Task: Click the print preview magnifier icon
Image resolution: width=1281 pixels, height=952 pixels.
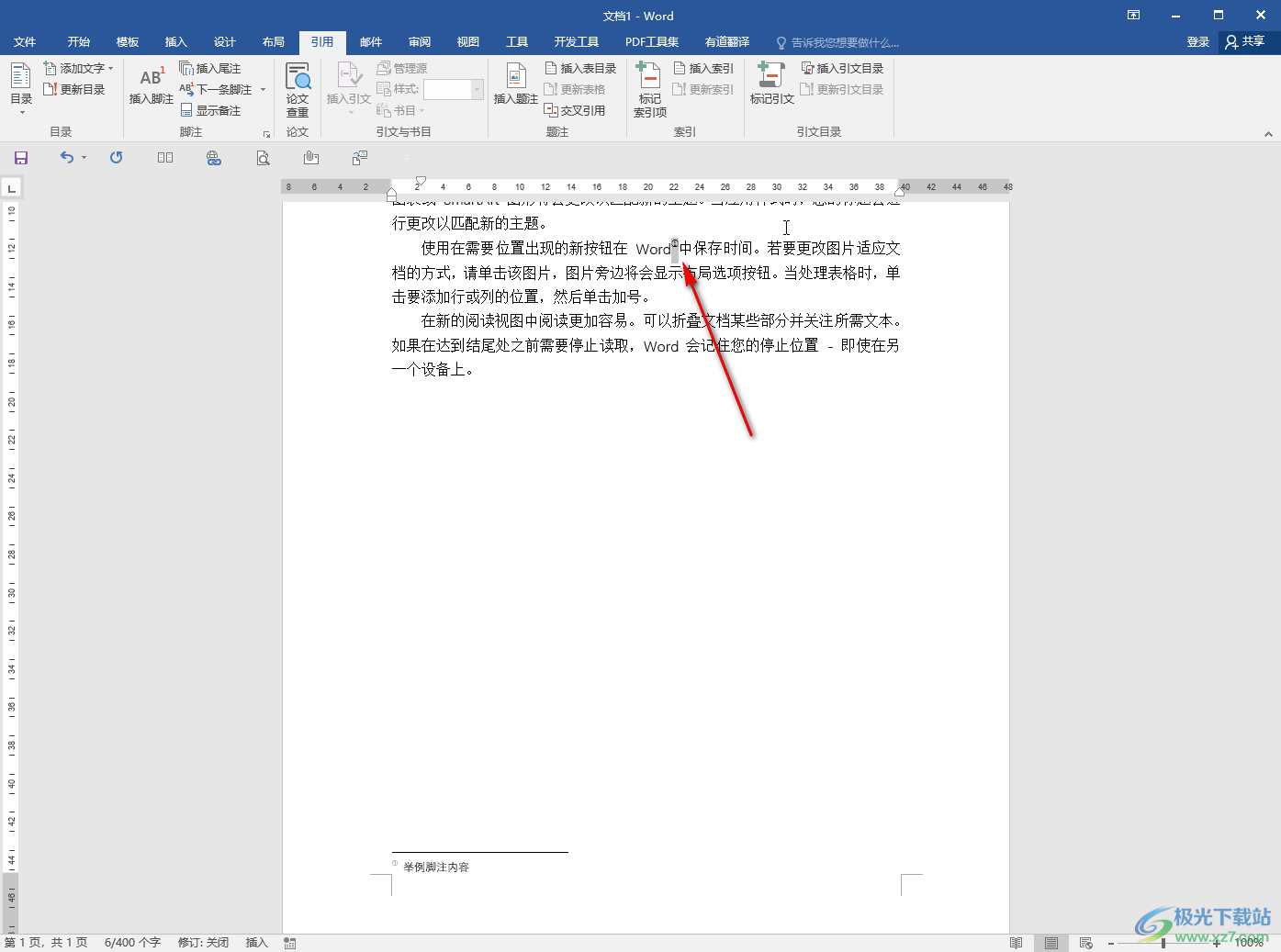Action: (263, 158)
